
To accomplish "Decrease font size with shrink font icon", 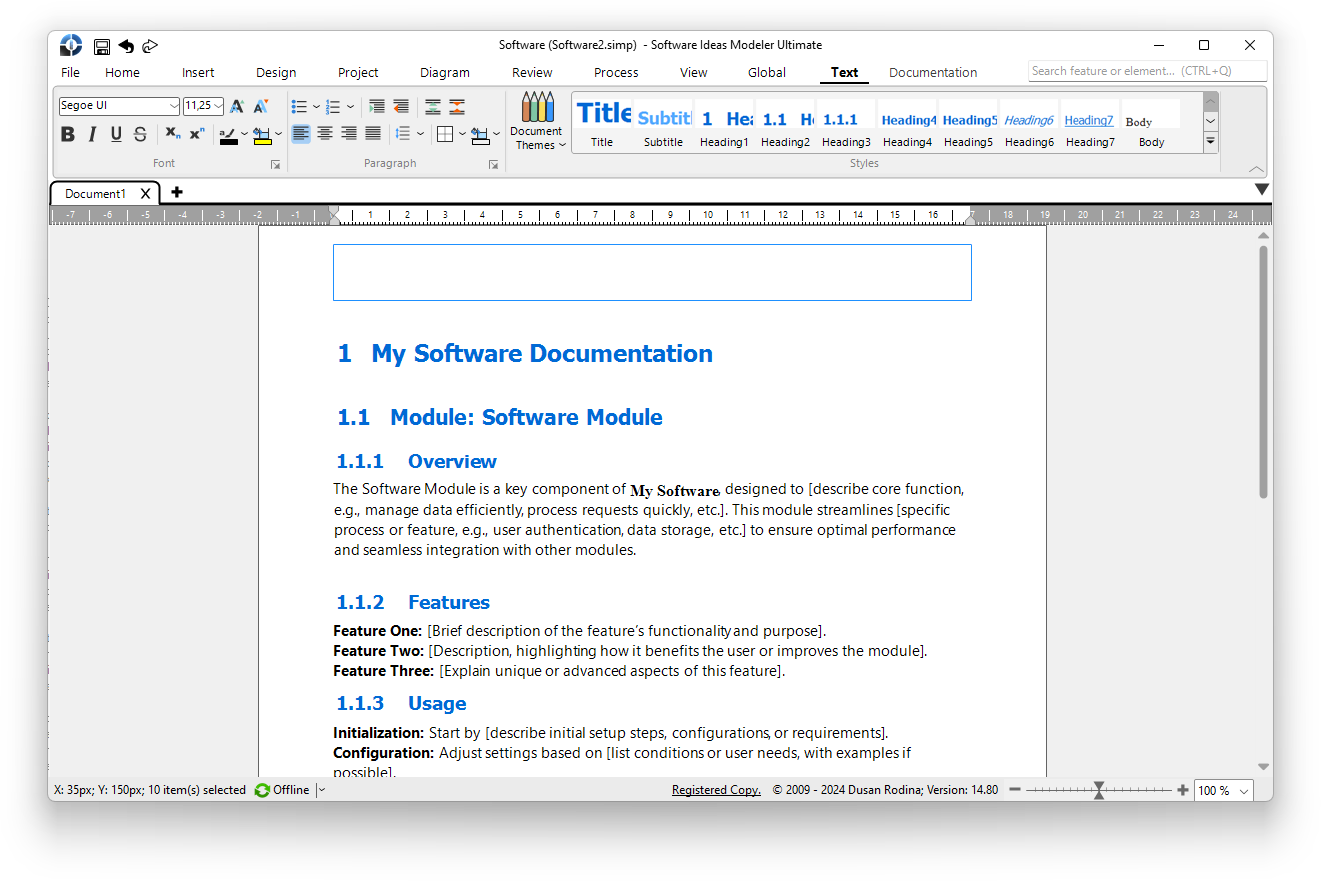I will click(x=260, y=106).
